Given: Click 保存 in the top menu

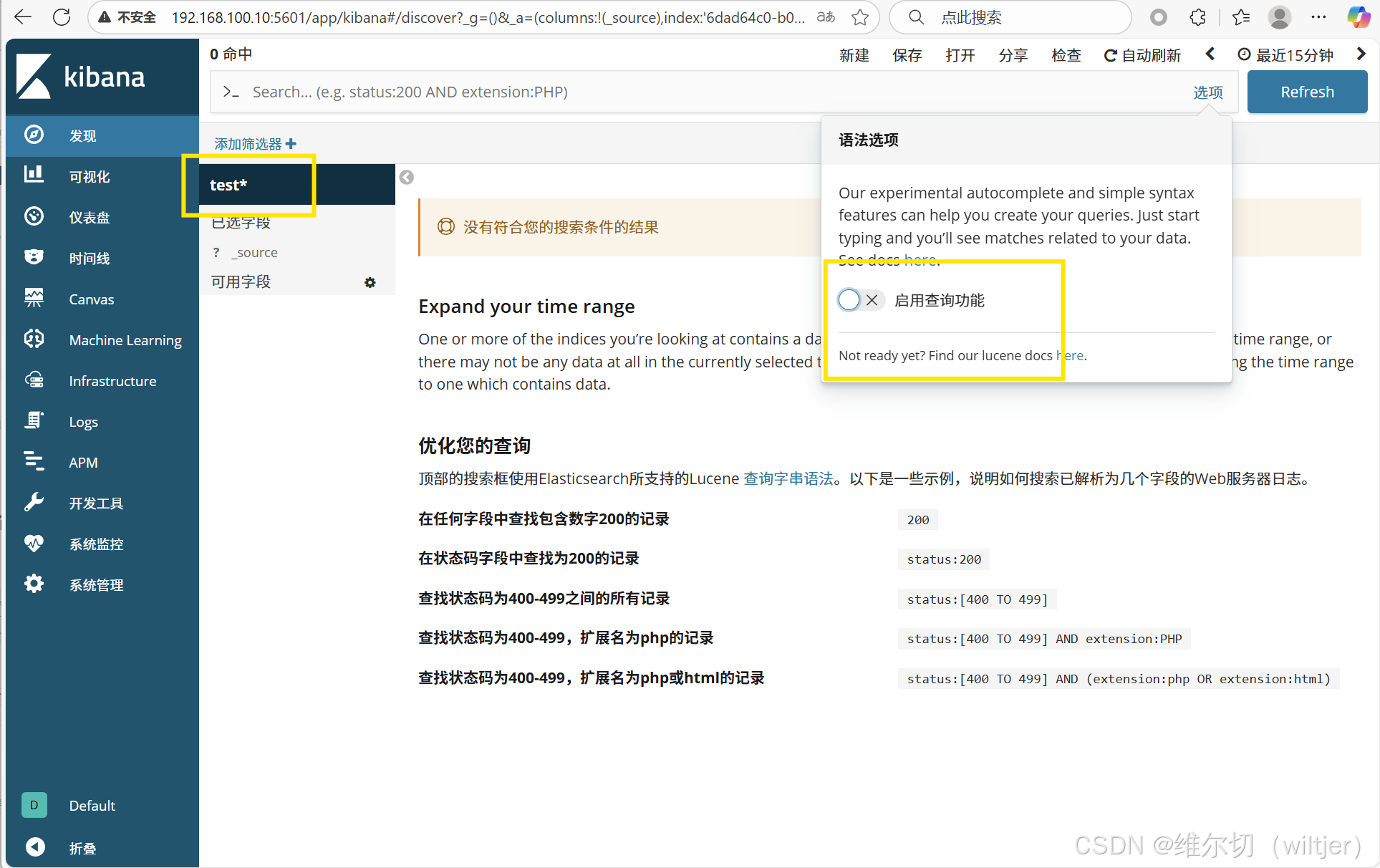Looking at the screenshot, I should coord(907,55).
